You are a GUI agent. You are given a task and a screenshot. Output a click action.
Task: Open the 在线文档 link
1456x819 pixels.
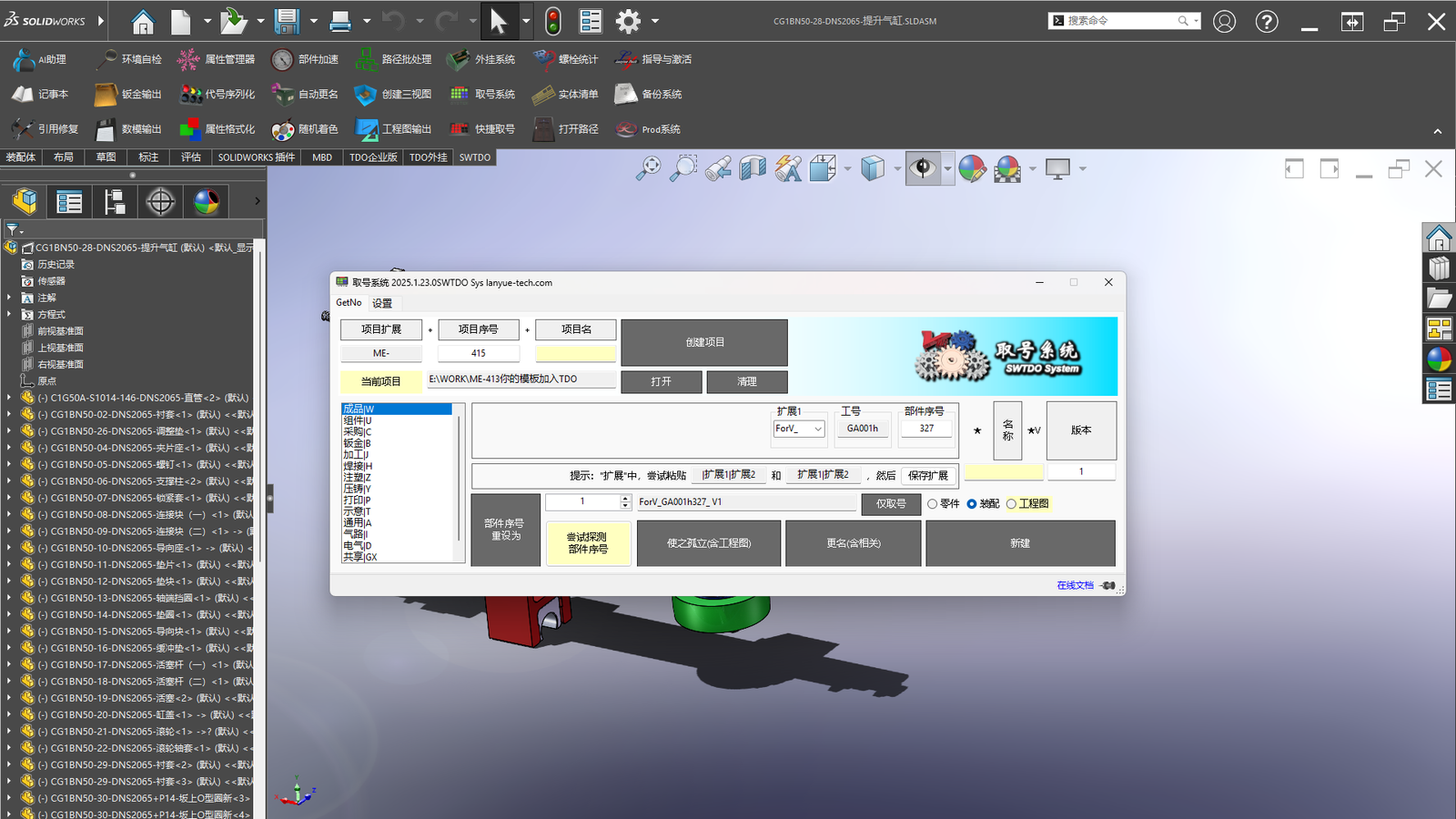(1075, 585)
